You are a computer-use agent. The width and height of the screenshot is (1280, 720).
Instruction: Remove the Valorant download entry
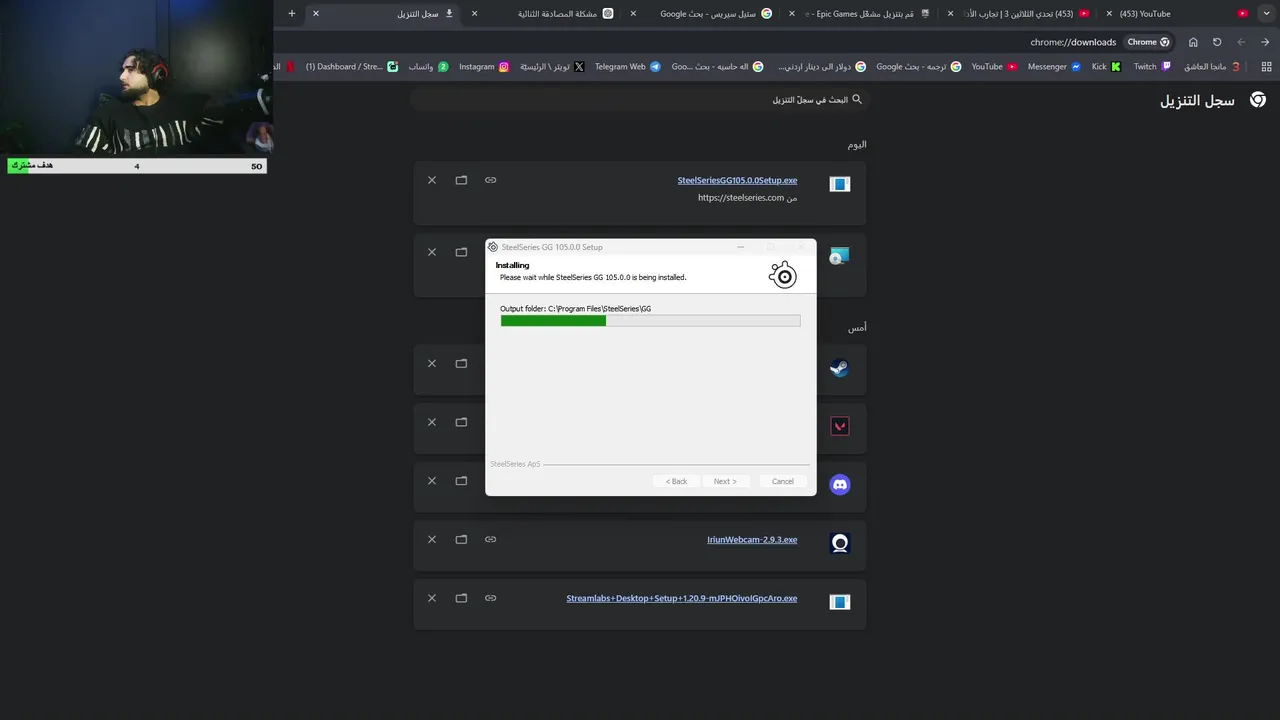point(432,422)
